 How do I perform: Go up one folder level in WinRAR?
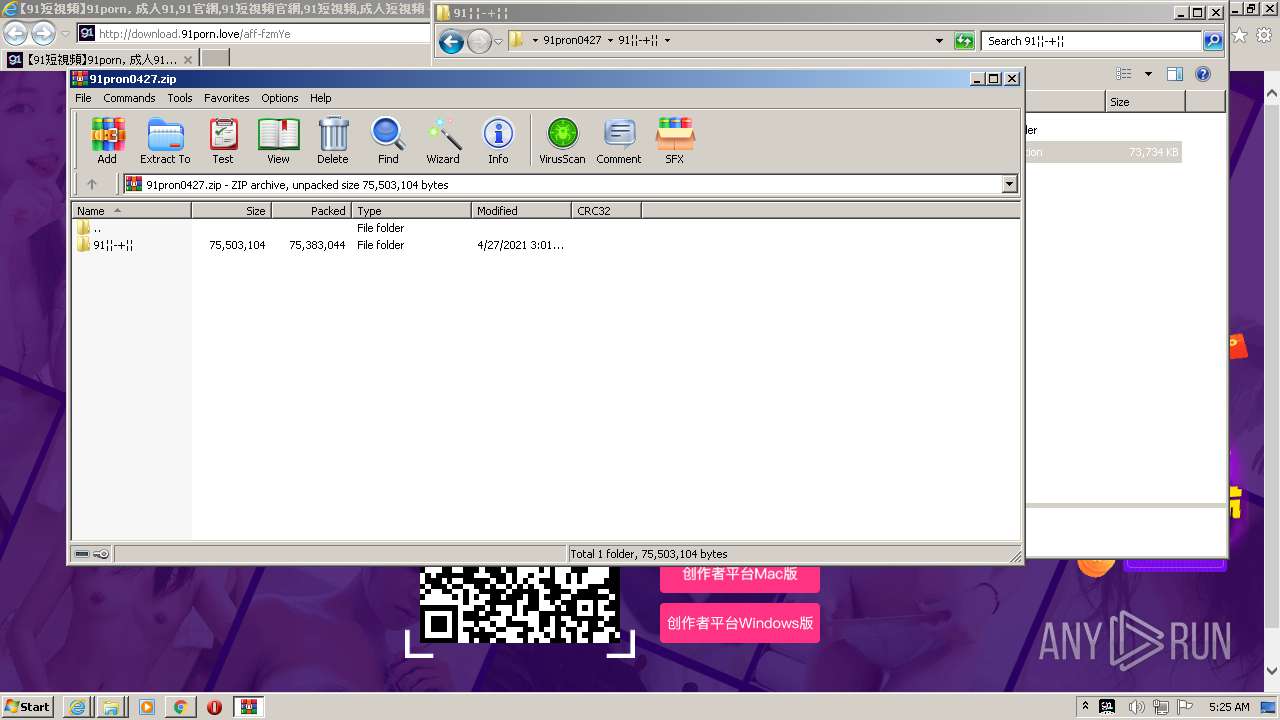click(x=92, y=184)
